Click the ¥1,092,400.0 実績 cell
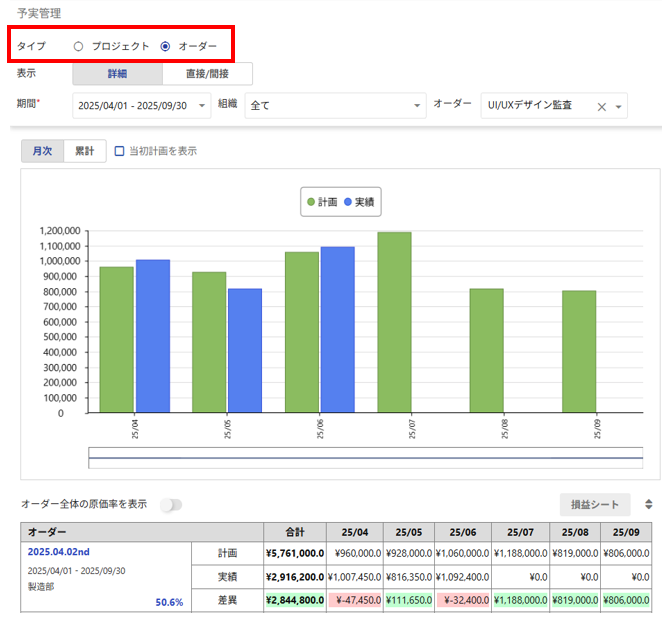Screen dimensions: 662x620 pyautogui.click(x=463, y=577)
